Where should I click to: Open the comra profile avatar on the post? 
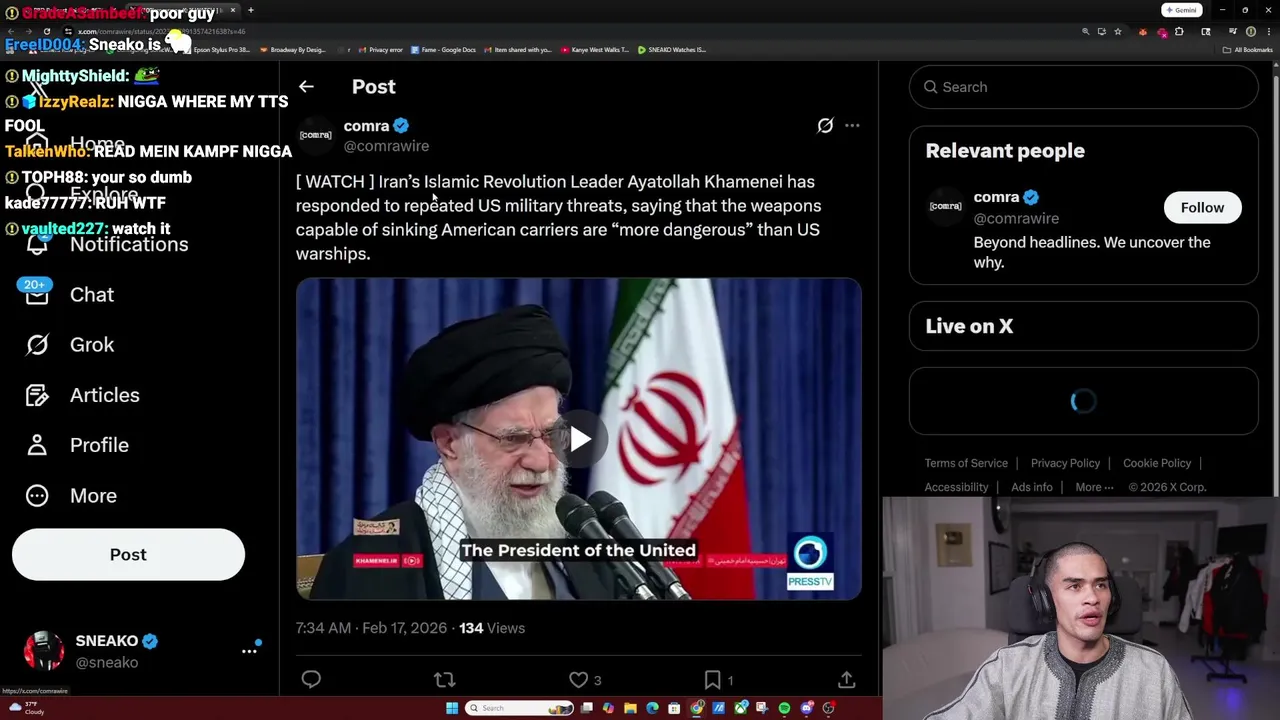pos(315,135)
